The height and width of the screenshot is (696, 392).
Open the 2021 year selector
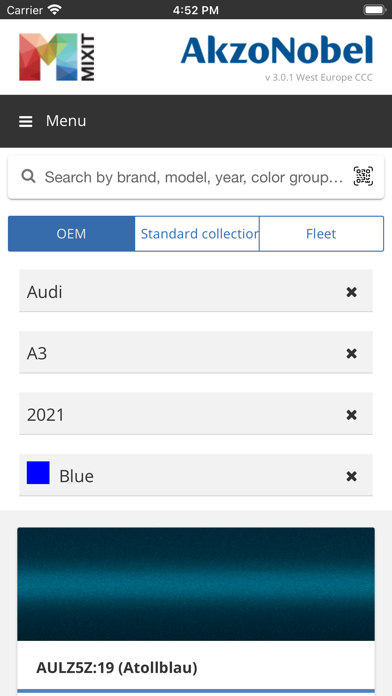(196, 414)
